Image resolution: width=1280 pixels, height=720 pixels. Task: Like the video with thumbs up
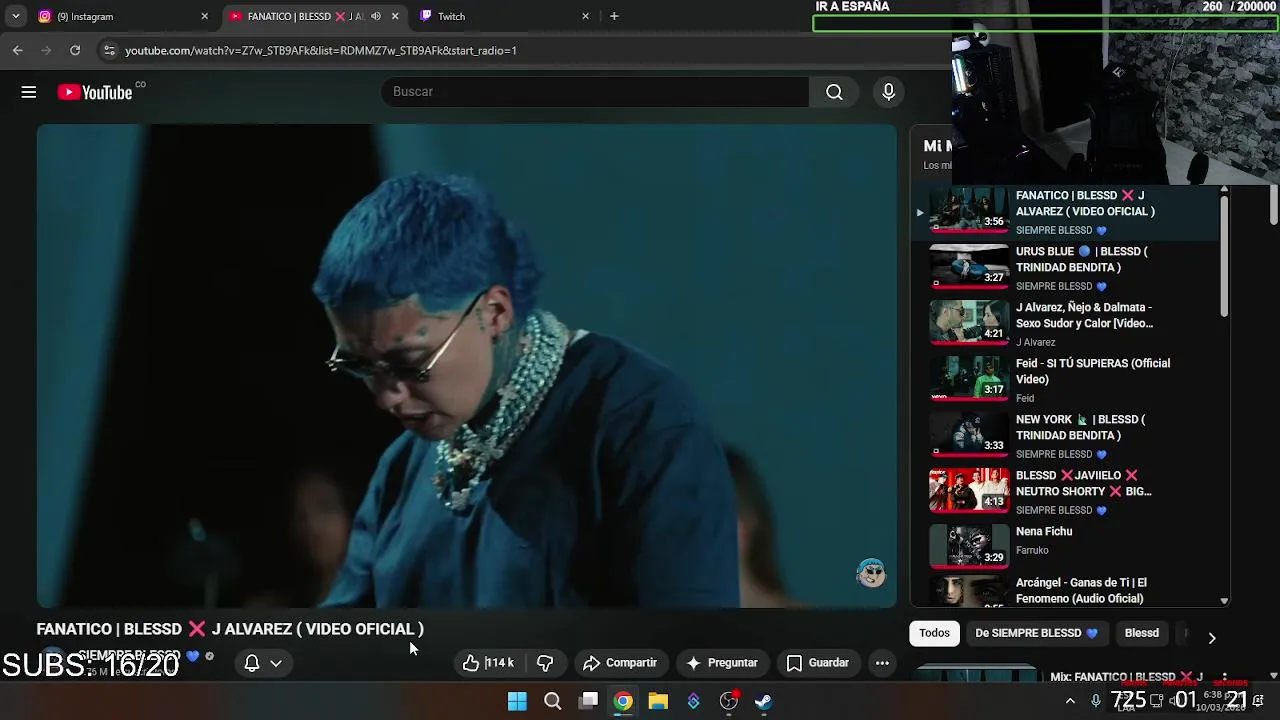tap(488, 663)
